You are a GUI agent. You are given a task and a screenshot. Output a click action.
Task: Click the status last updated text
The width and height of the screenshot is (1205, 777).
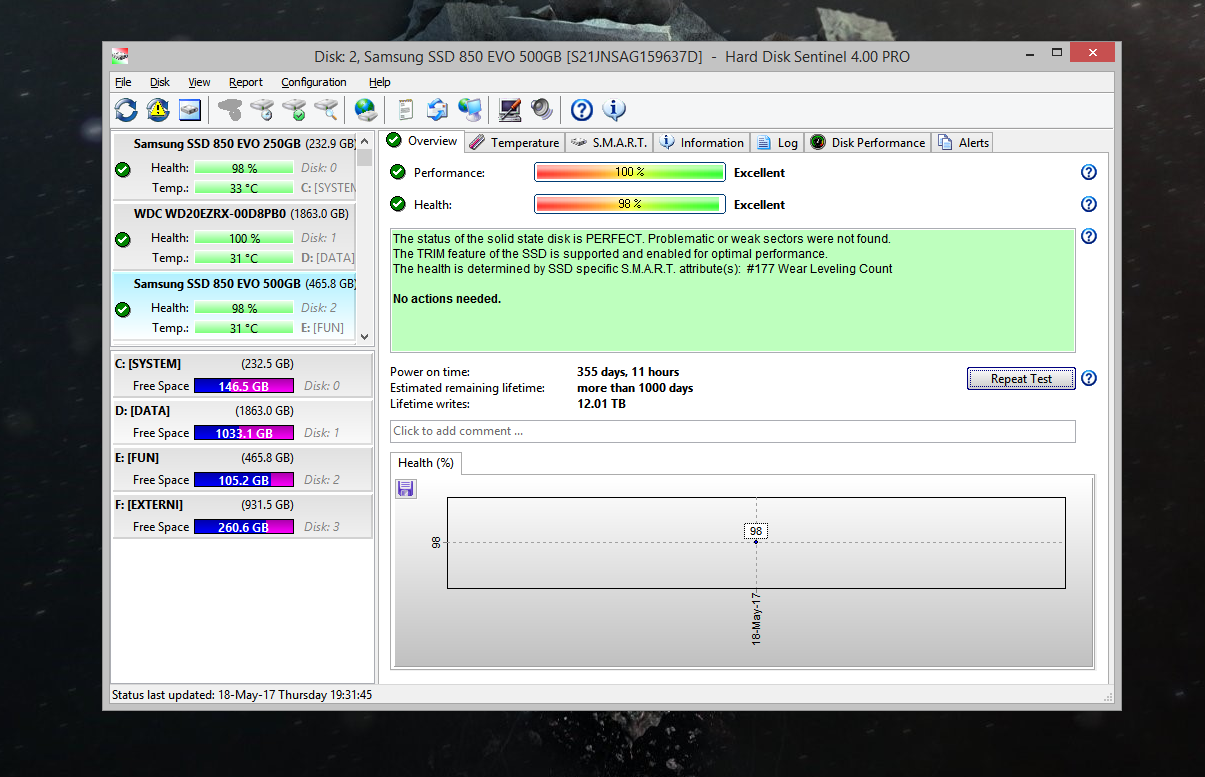(242, 694)
